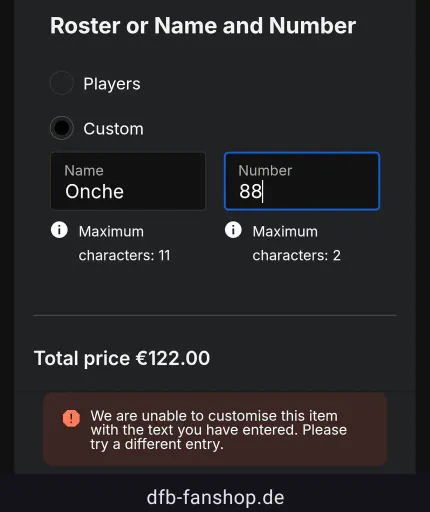Viewport: 430px width, 512px height.
Task: Click the info icon below Name field
Action: (59, 230)
